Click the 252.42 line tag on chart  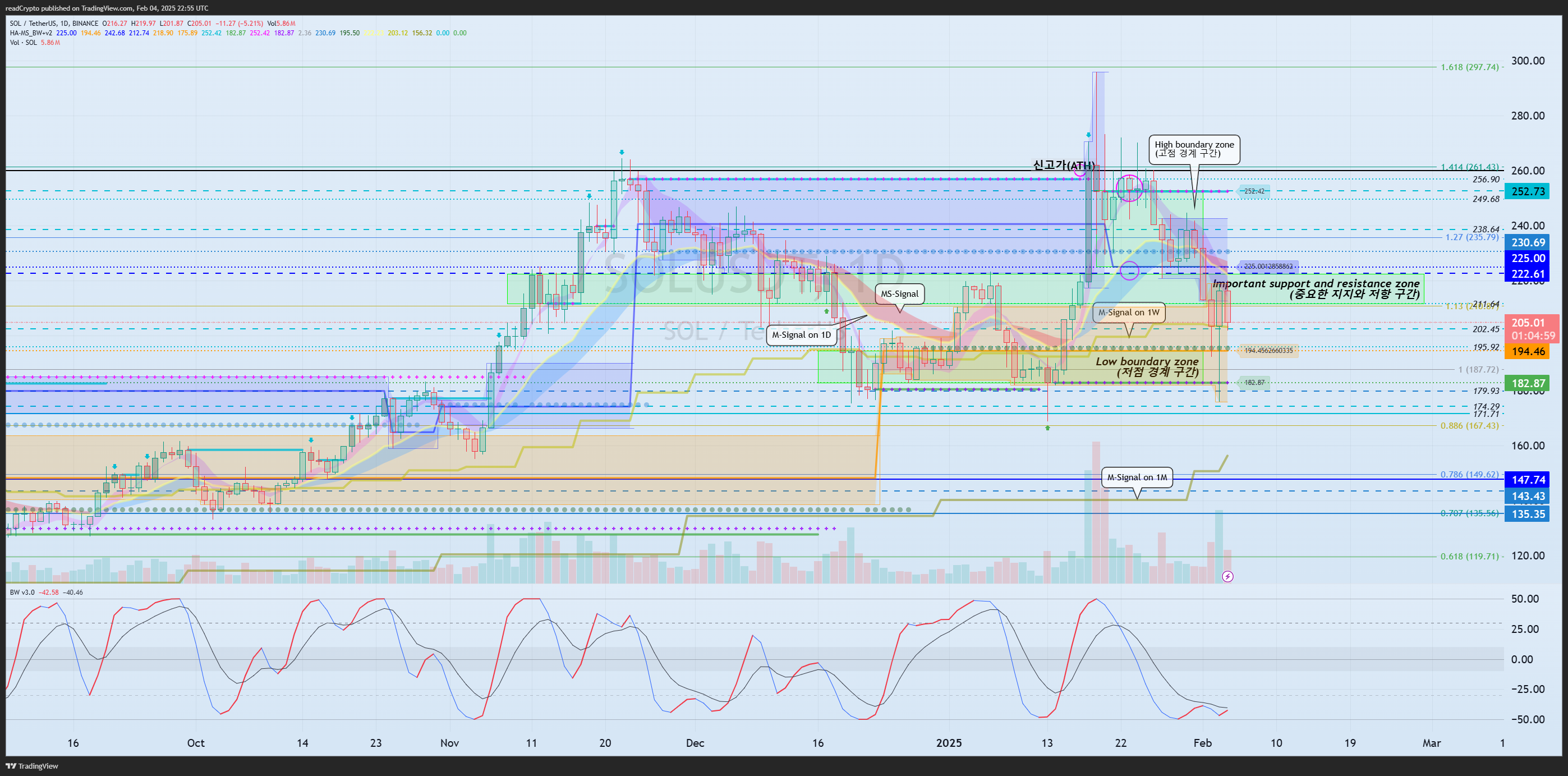[x=1253, y=191]
